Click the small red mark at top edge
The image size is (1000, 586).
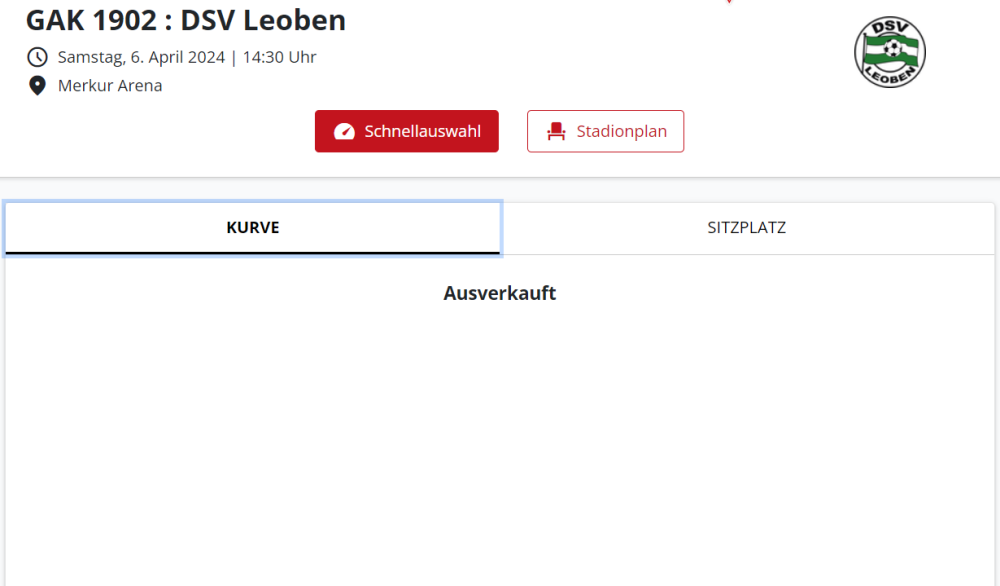pyautogui.click(x=729, y=2)
